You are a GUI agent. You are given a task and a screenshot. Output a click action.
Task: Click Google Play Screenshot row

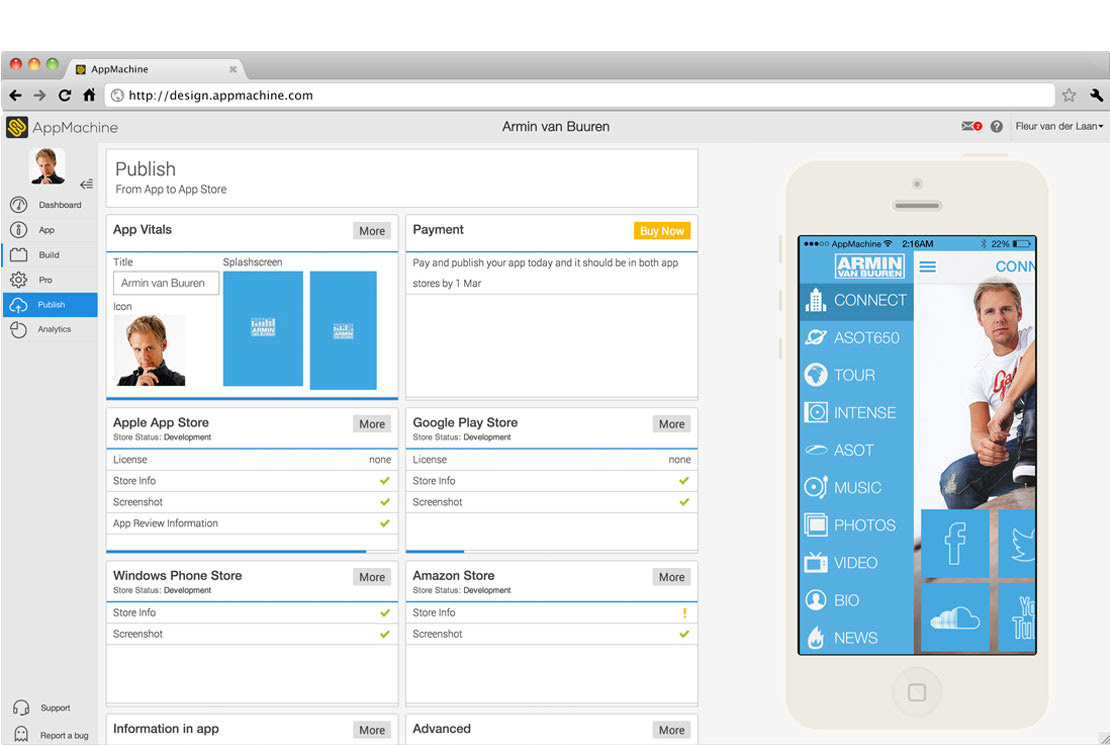[x=551, y=502]
